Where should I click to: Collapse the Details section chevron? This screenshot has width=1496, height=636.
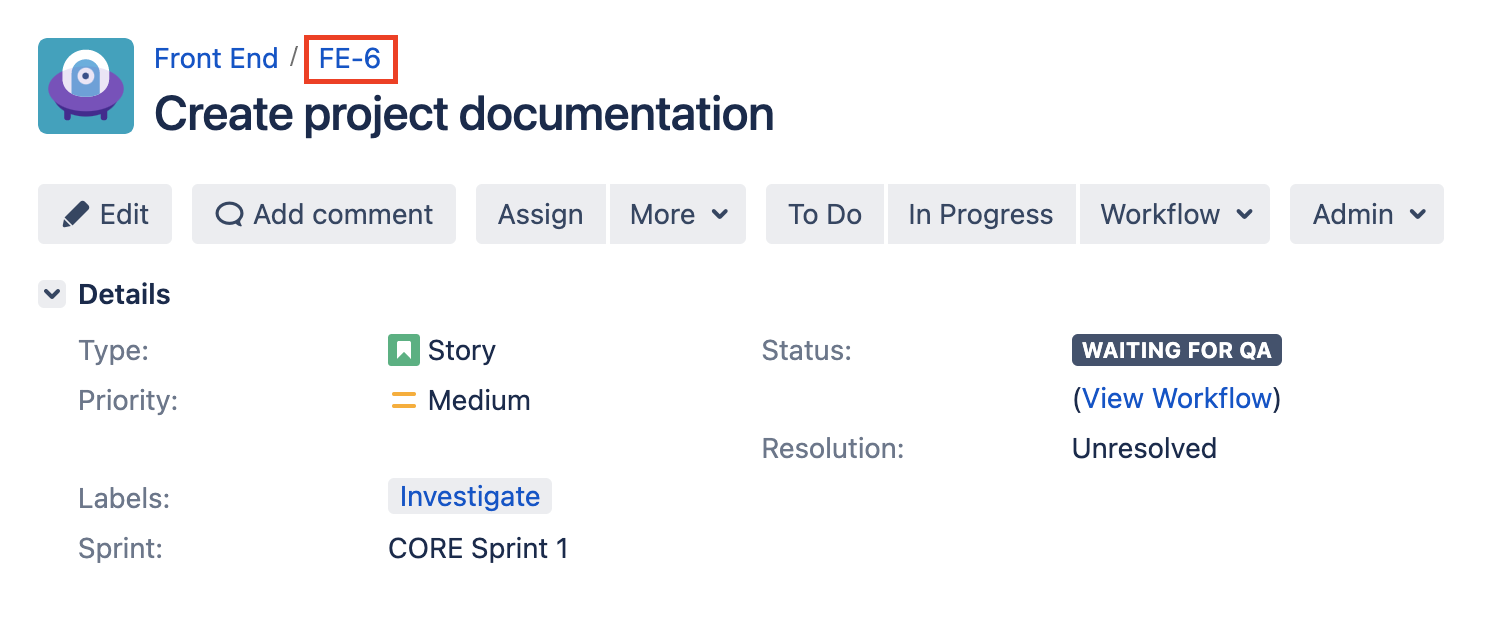[x=52, y=294]
